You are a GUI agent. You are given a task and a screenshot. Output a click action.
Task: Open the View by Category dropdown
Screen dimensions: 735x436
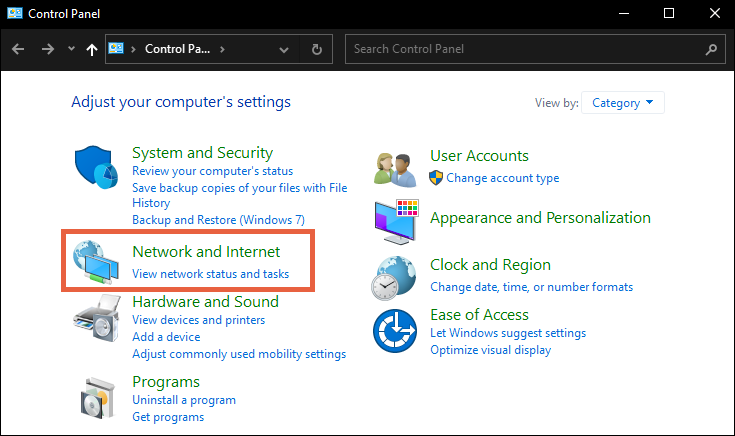point(622,102)
